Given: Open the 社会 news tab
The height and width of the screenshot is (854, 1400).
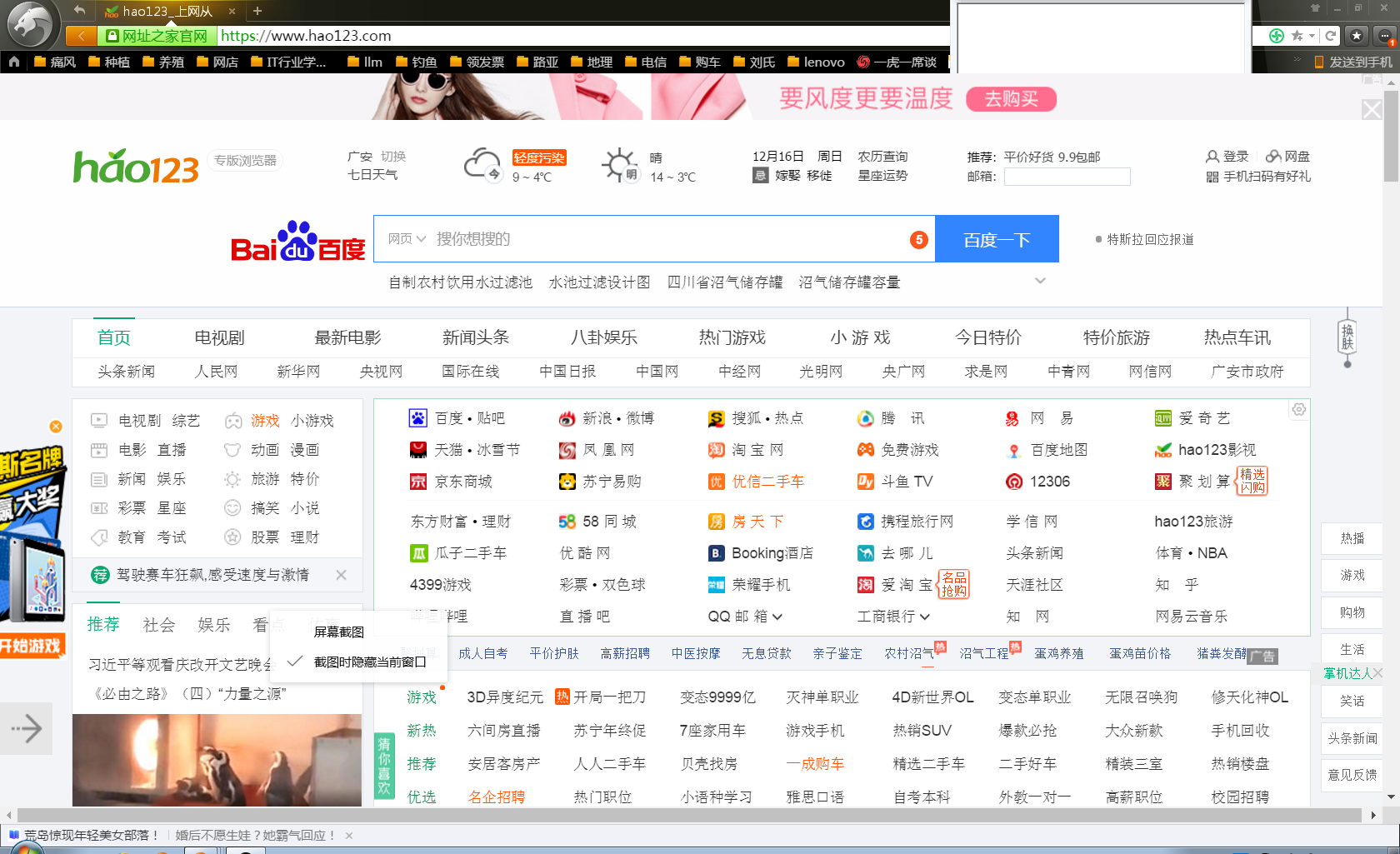Looking at the screenshot, I should (x=159, y=625).
